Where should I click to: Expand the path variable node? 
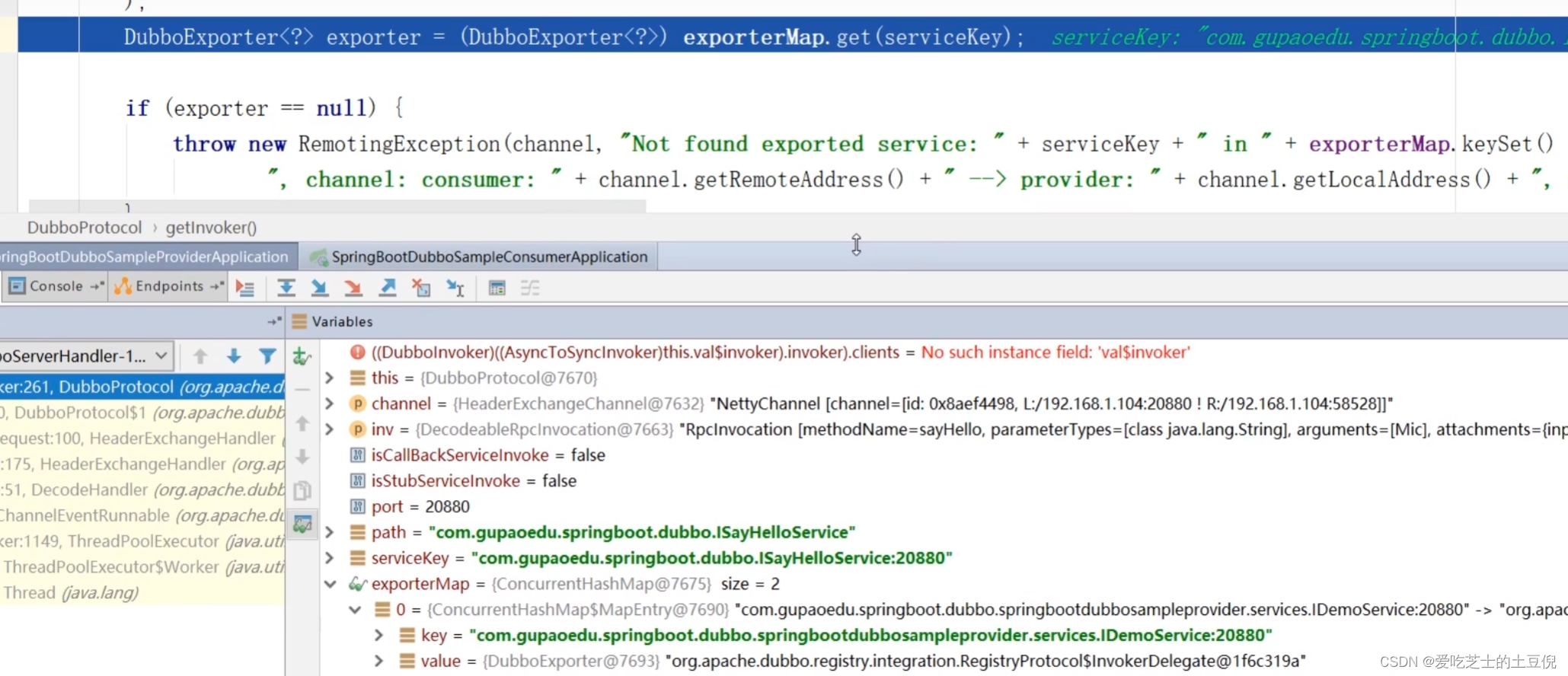tap(330, 532)
